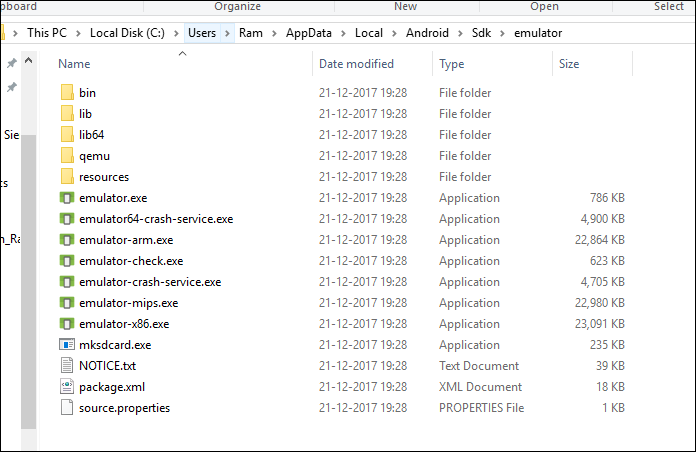Select the package.xml file icon

[67, 387]
